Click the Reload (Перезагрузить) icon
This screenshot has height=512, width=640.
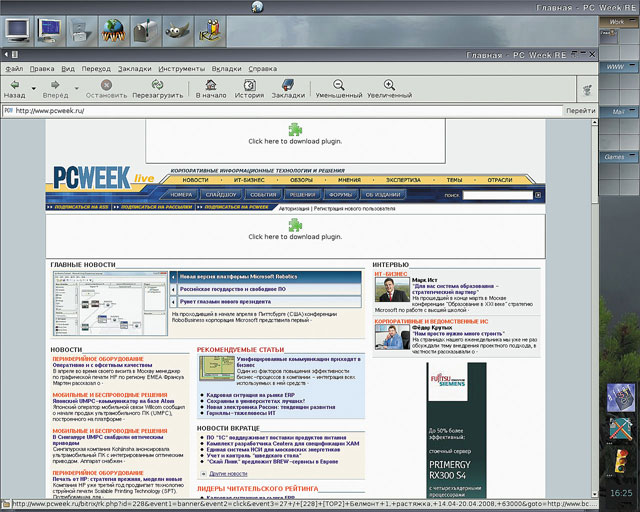[157, 85]
